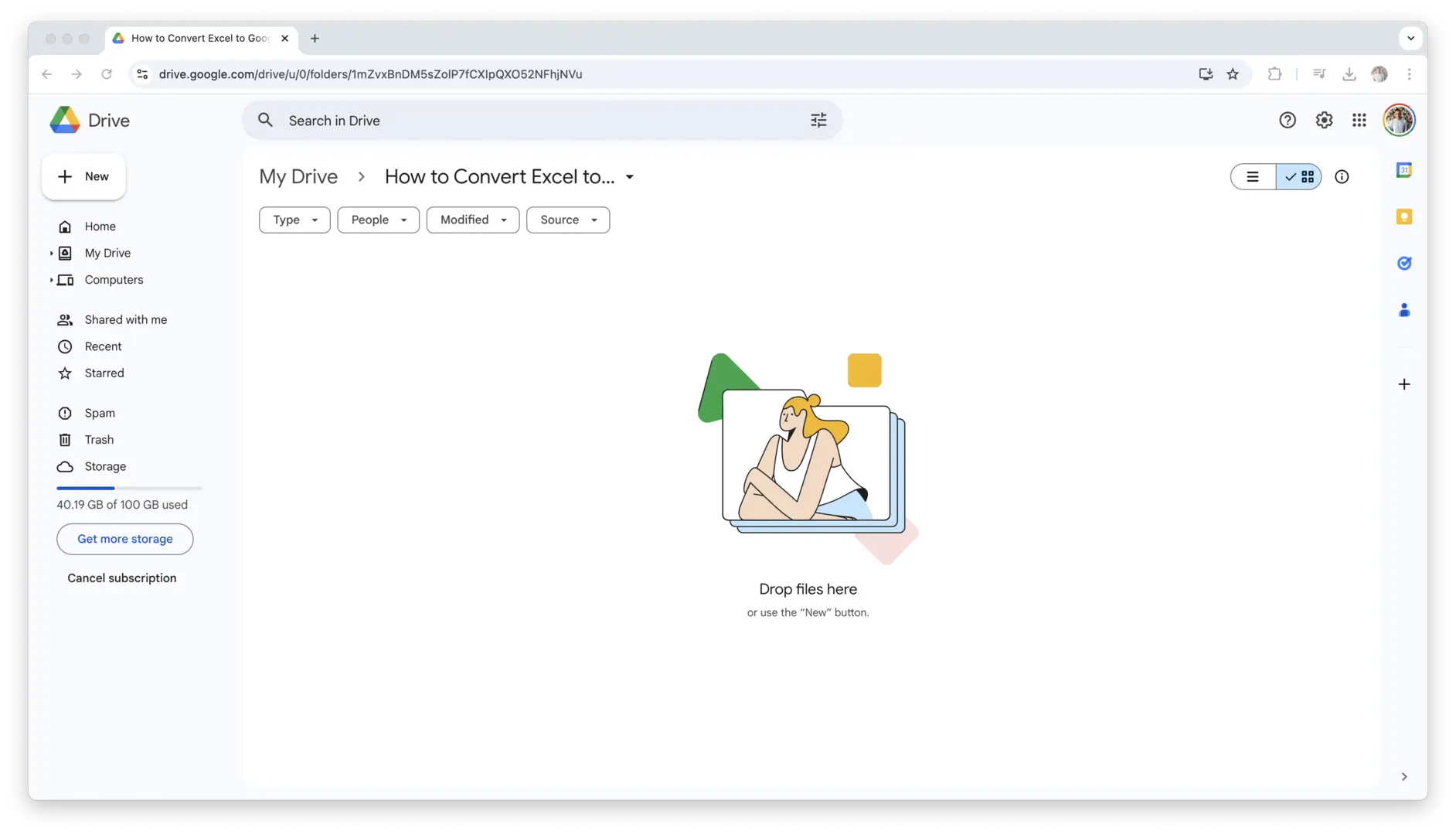Open advanced search filter options icon
The image size is (1456, 835).
pyautogui.click(x=818, y=121)
